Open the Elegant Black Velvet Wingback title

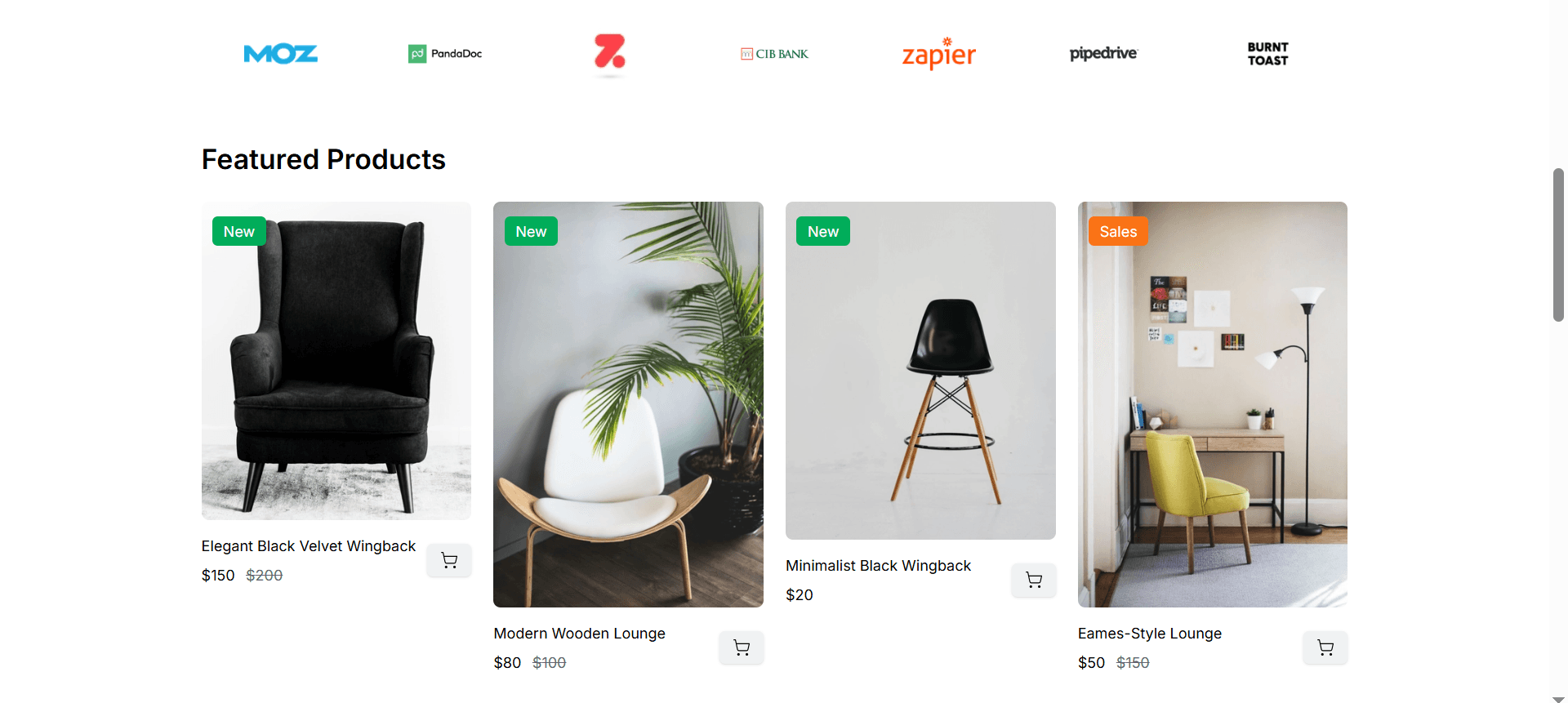pos(309,546)
